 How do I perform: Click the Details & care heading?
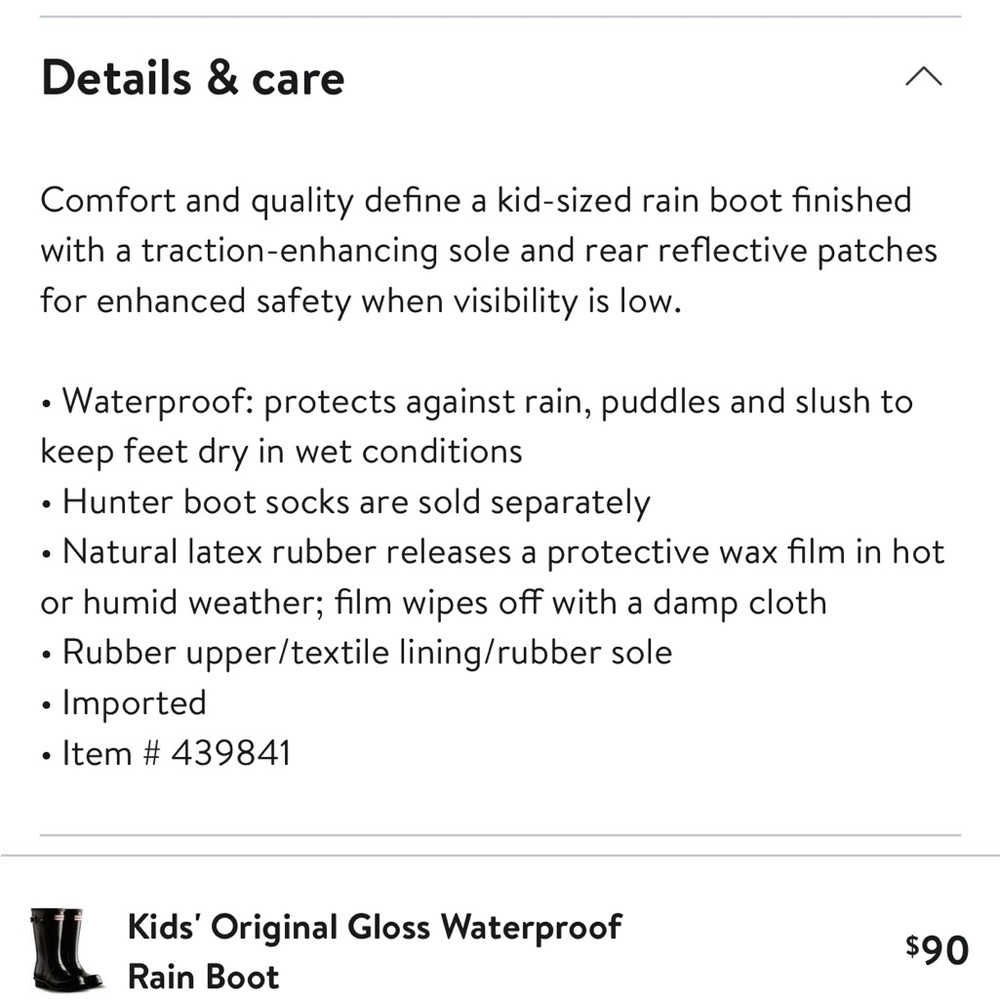pos(193,78)
